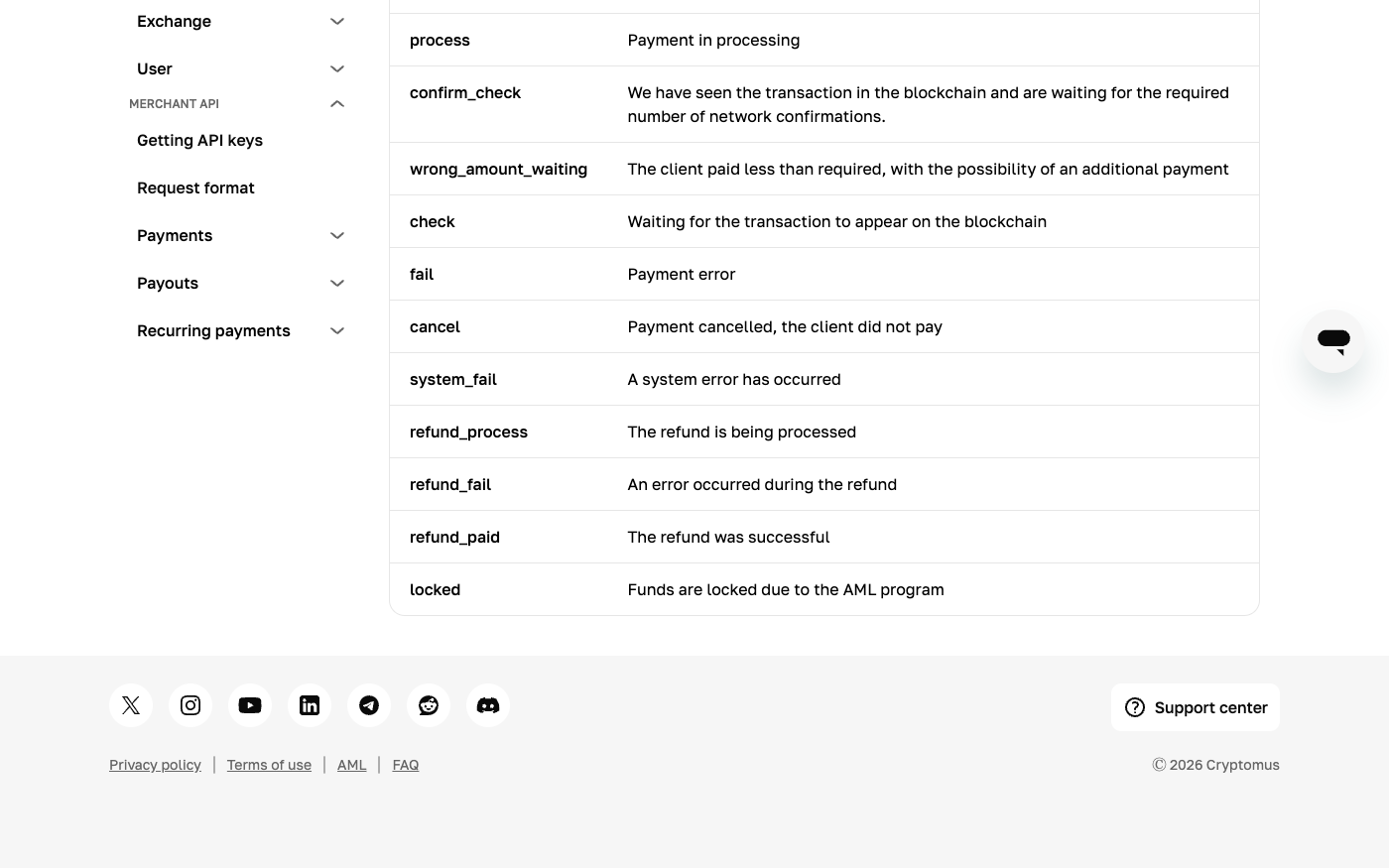This screenshot has height=868, width=1389.
Task: Open the Instagram social link
Action: [190, 705]
